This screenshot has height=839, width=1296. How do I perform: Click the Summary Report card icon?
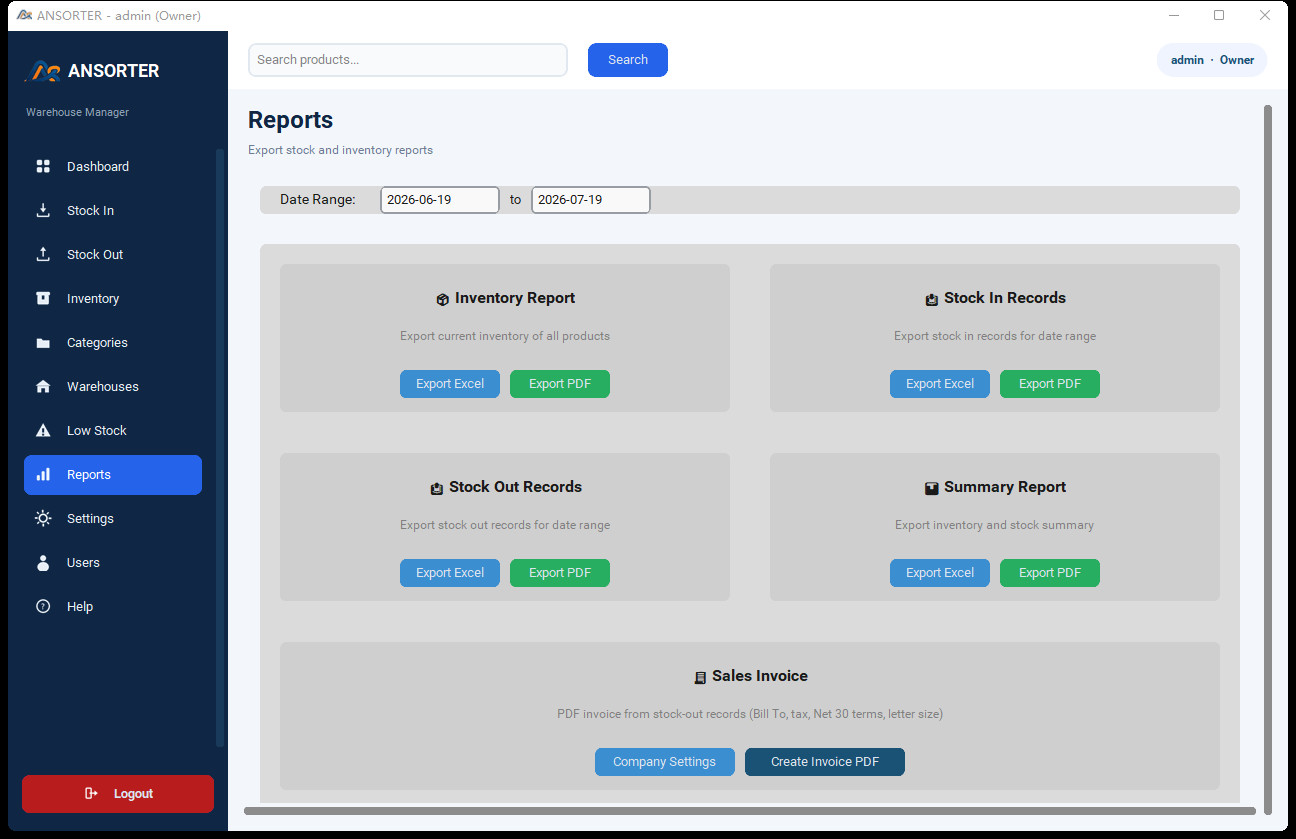932,488
